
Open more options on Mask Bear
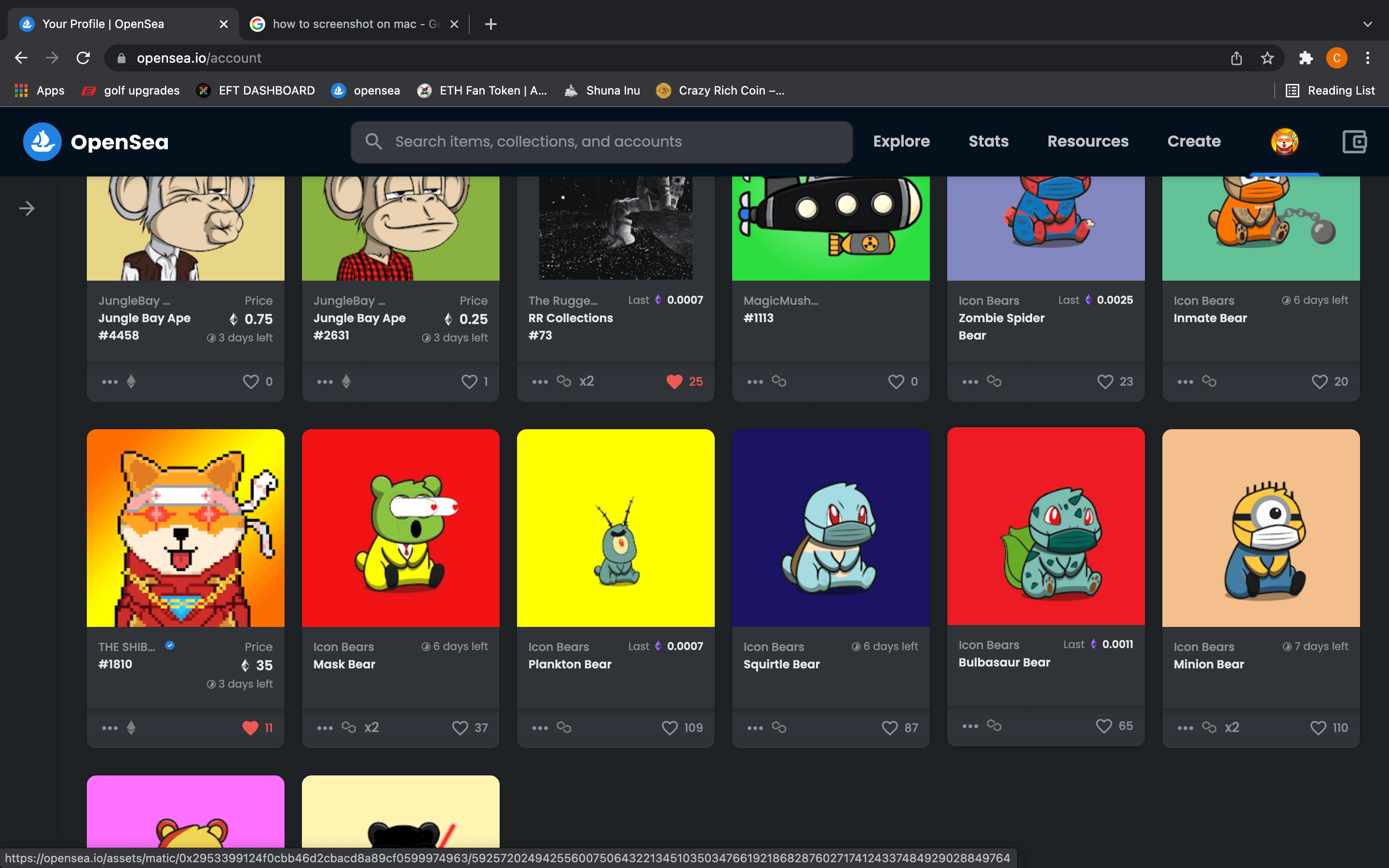(x=325, y=728)
